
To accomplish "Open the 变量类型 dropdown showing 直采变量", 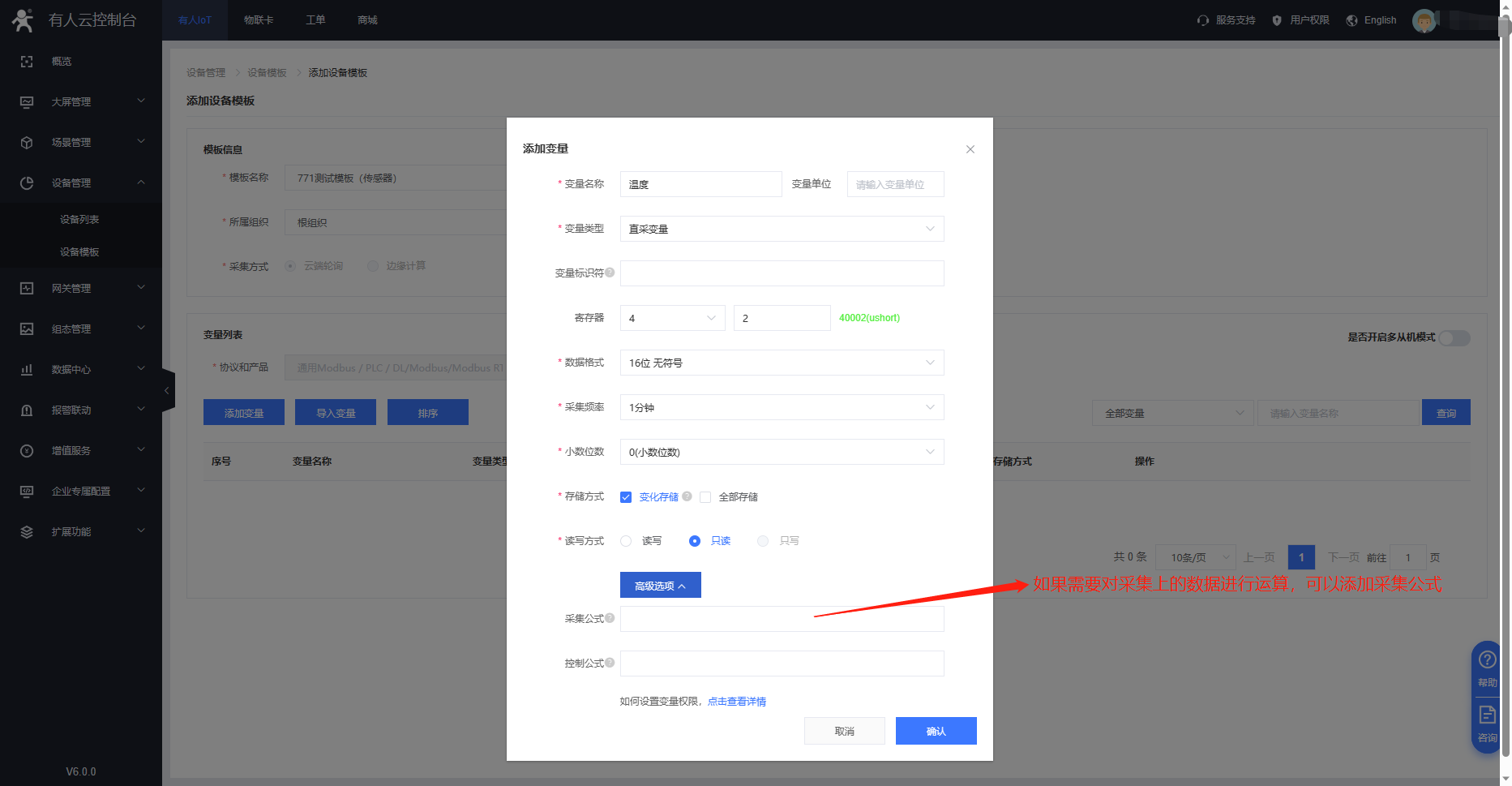I will [782, 229].
